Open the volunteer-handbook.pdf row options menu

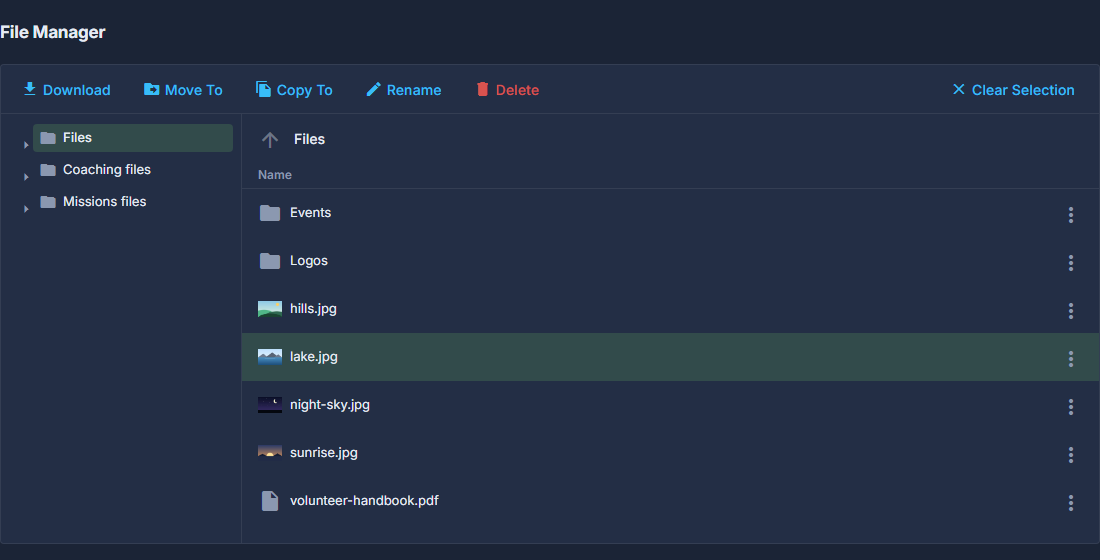tap(1071, 502)
